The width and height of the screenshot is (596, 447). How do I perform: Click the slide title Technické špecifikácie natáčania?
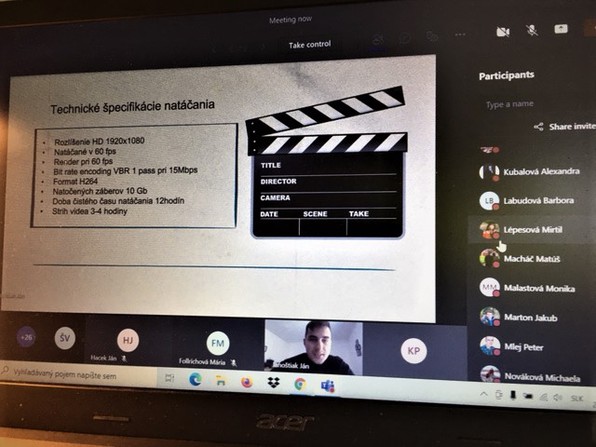[x=133, y=106]
